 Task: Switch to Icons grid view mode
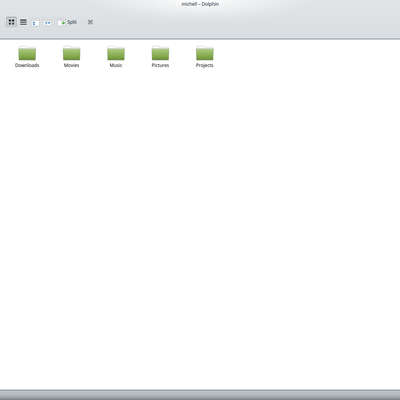(x=12, y=22)
